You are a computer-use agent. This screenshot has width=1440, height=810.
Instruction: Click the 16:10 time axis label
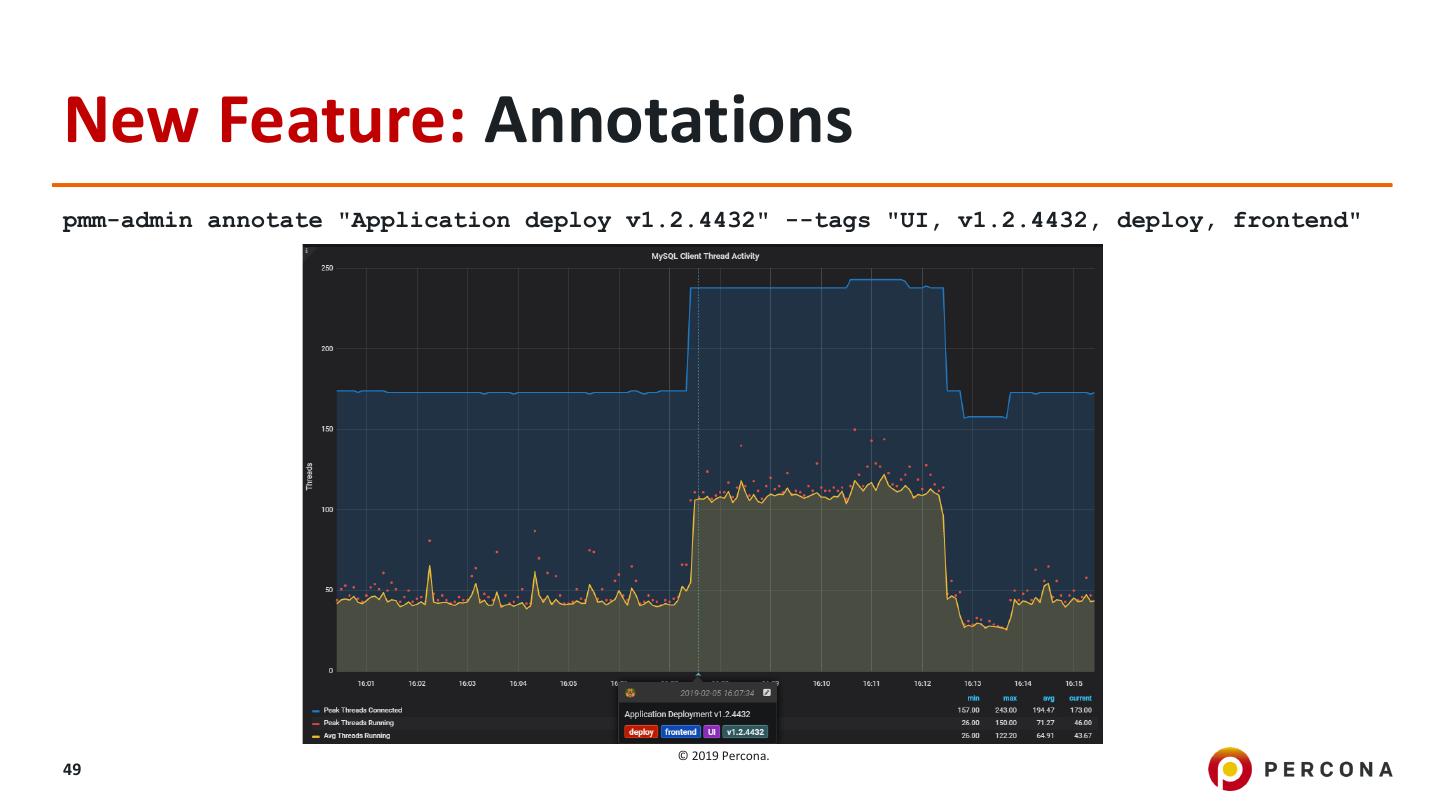tap(821, 683)
